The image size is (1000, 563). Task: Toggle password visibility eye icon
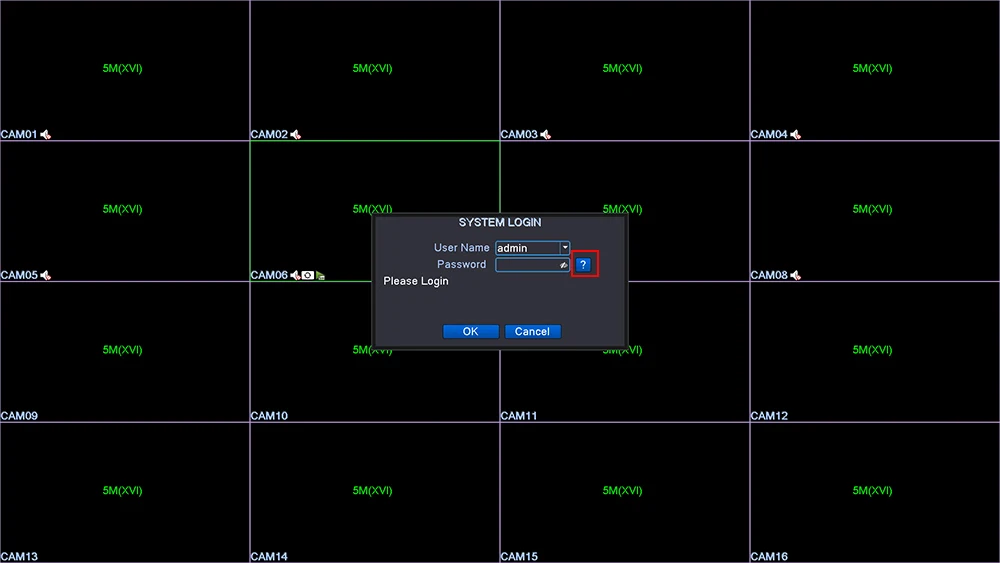click(563, 265)
